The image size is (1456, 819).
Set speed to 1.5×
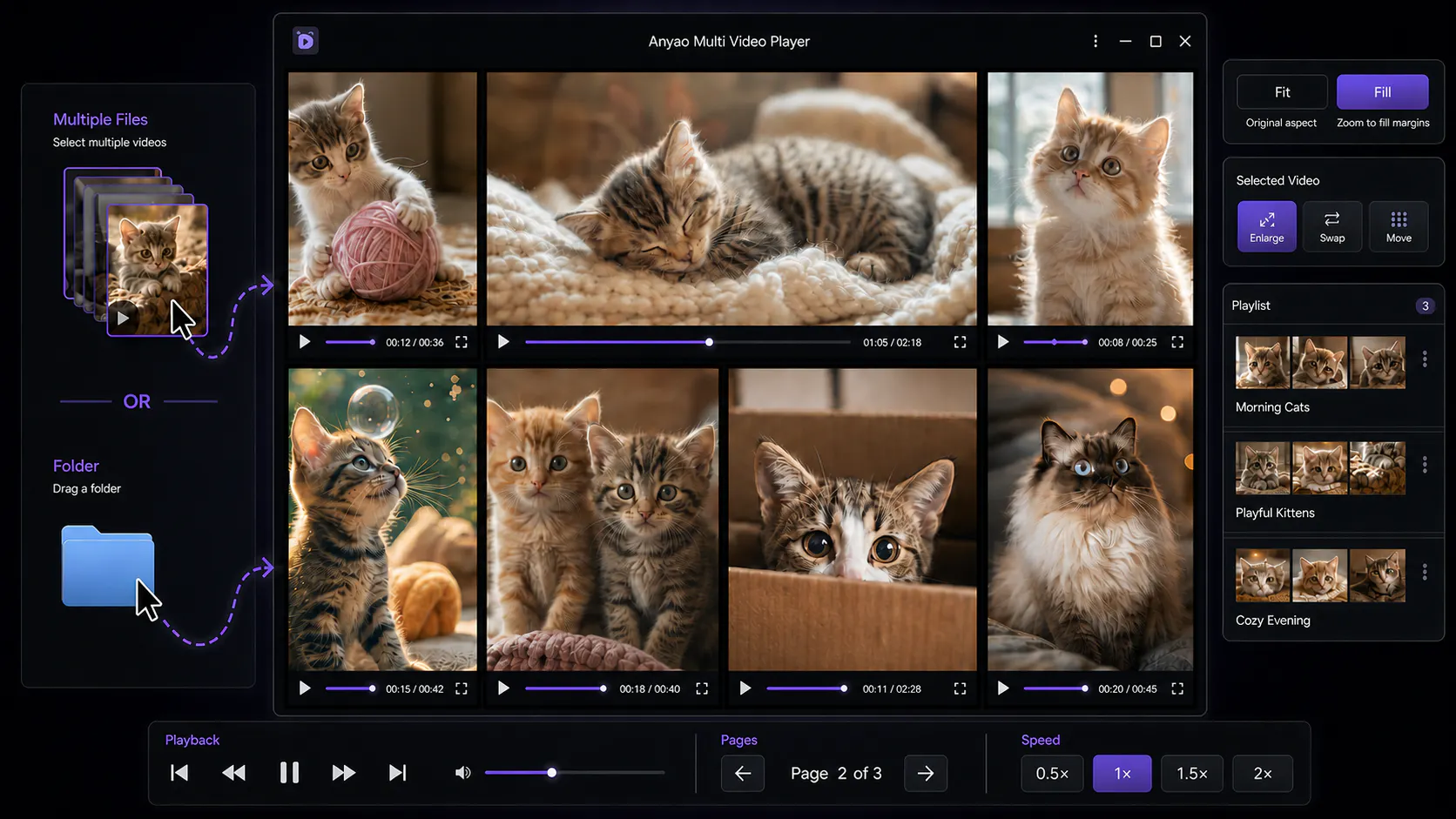coord(1192,774)
